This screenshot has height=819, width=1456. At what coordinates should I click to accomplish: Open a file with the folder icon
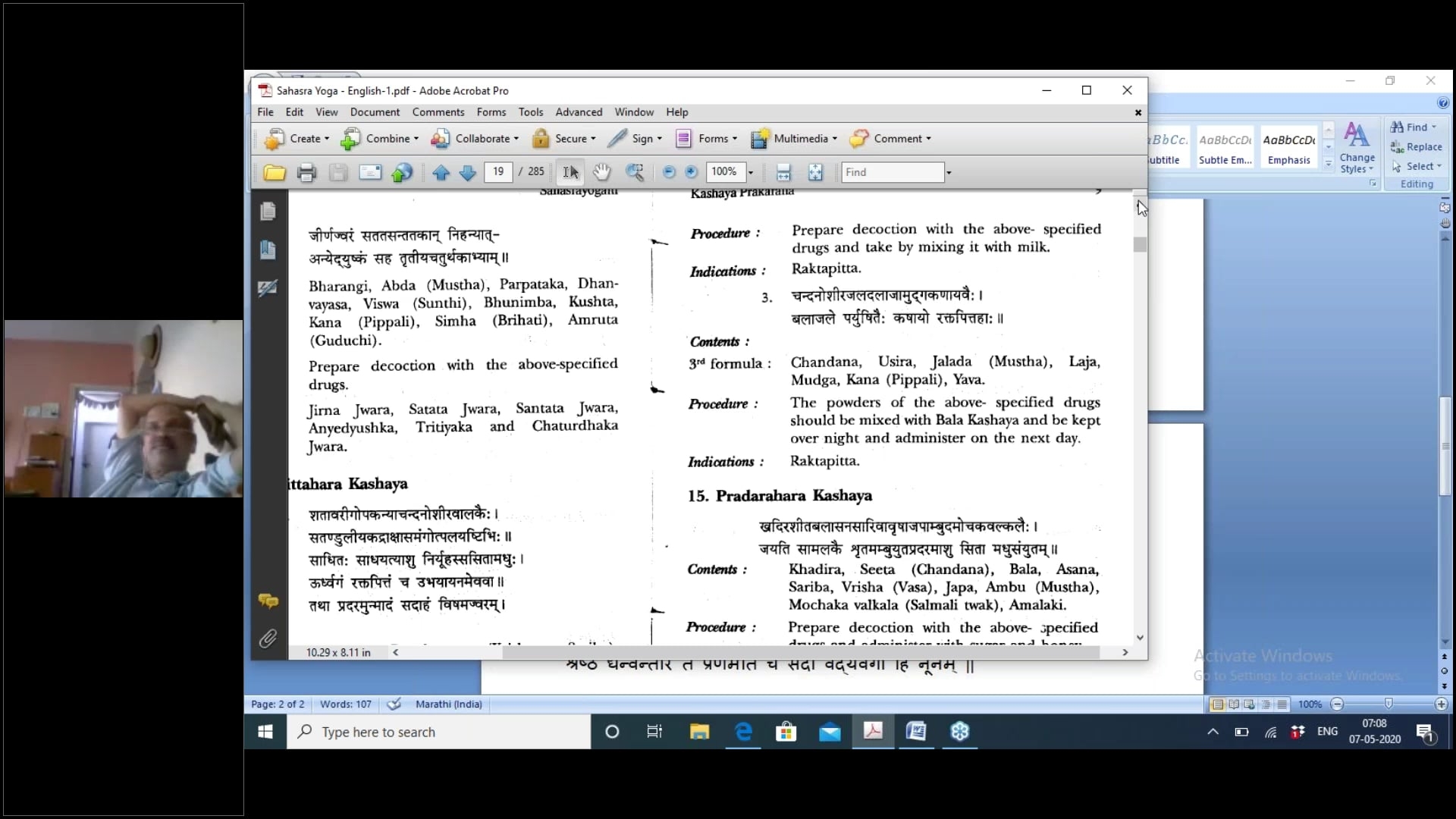click(275, 173)
